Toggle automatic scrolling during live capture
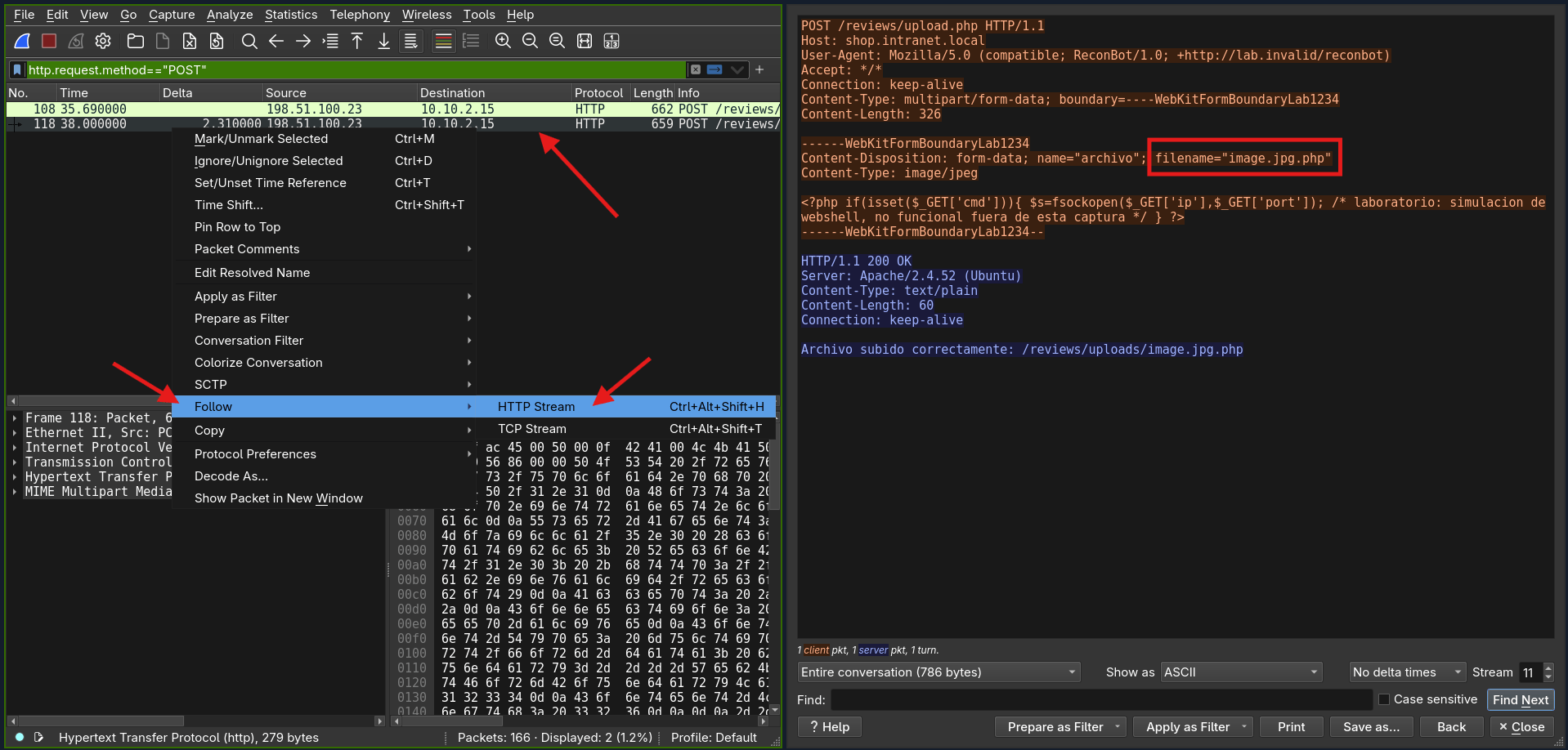1568x750 pixels. click(410, 41)
